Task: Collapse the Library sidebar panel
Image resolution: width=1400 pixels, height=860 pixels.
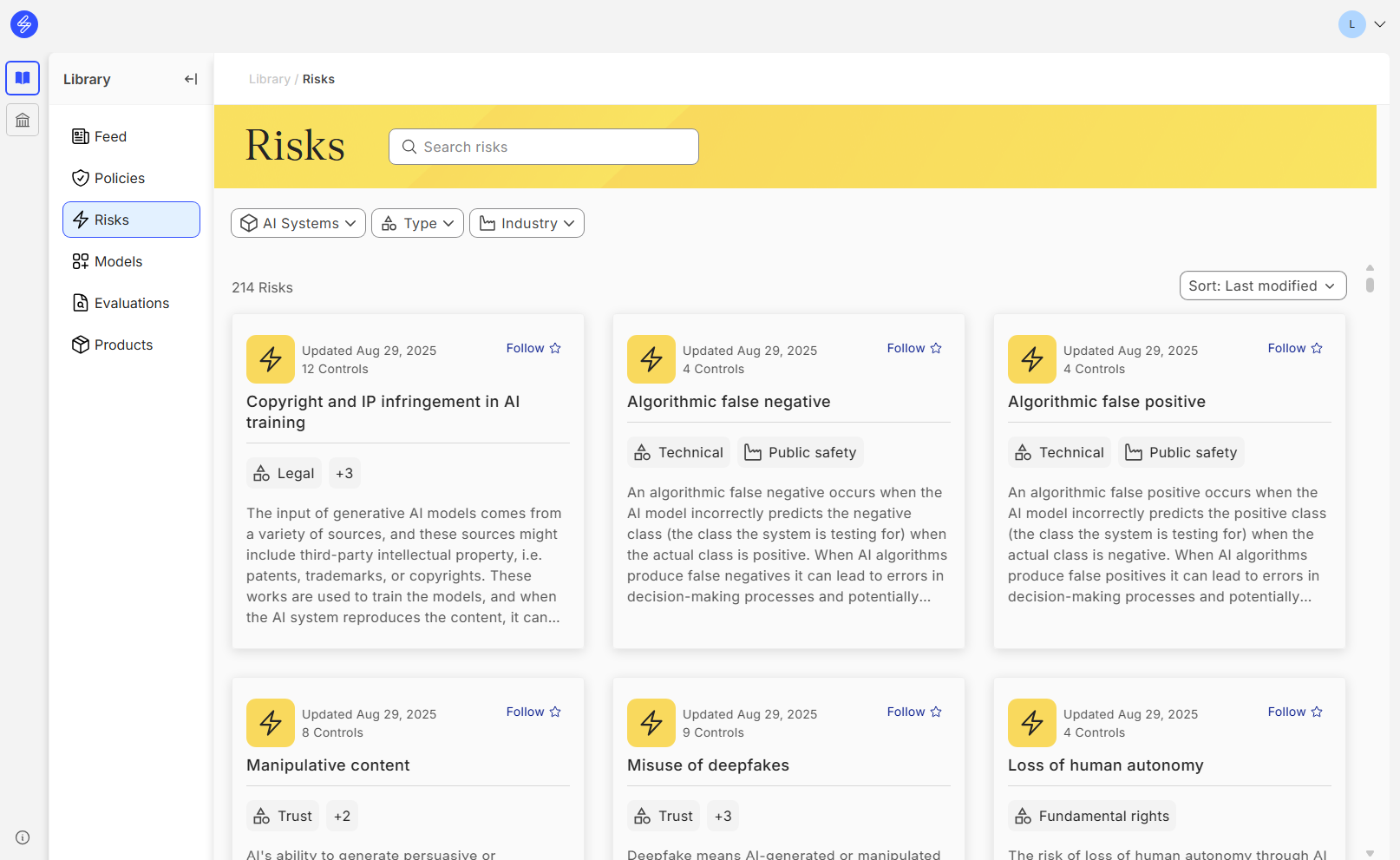Action: click(191, 79)
